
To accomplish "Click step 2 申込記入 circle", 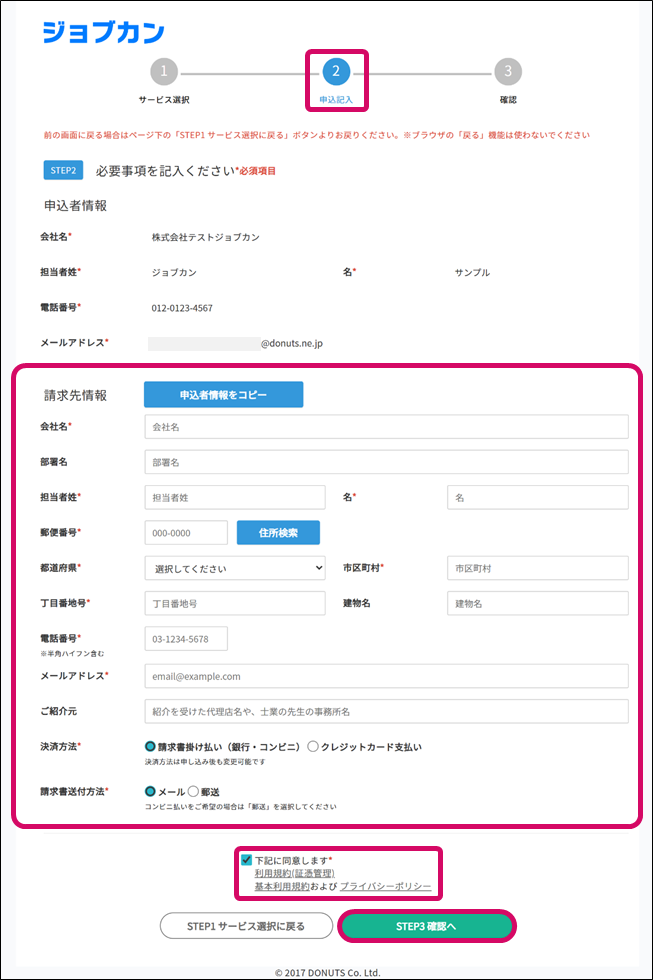I will [336, 71].
